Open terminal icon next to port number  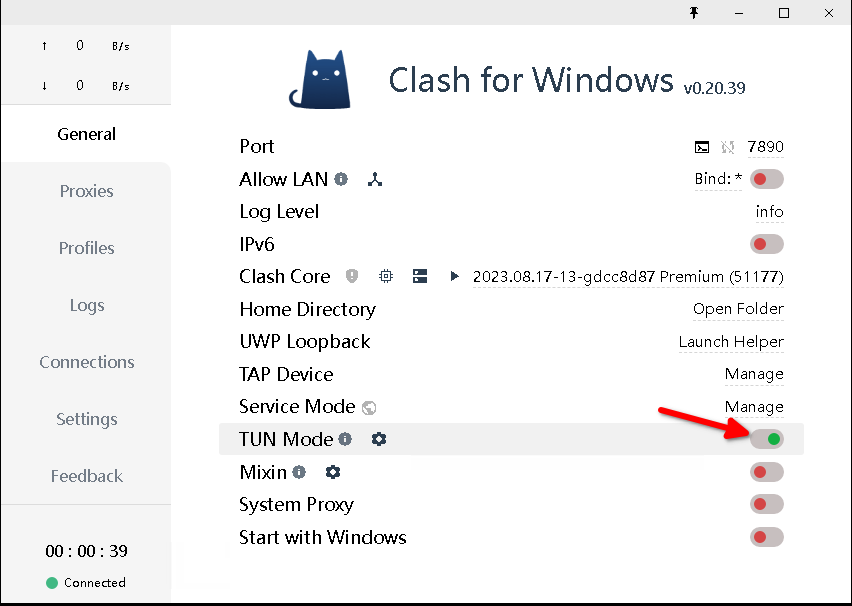coord(702,147)
